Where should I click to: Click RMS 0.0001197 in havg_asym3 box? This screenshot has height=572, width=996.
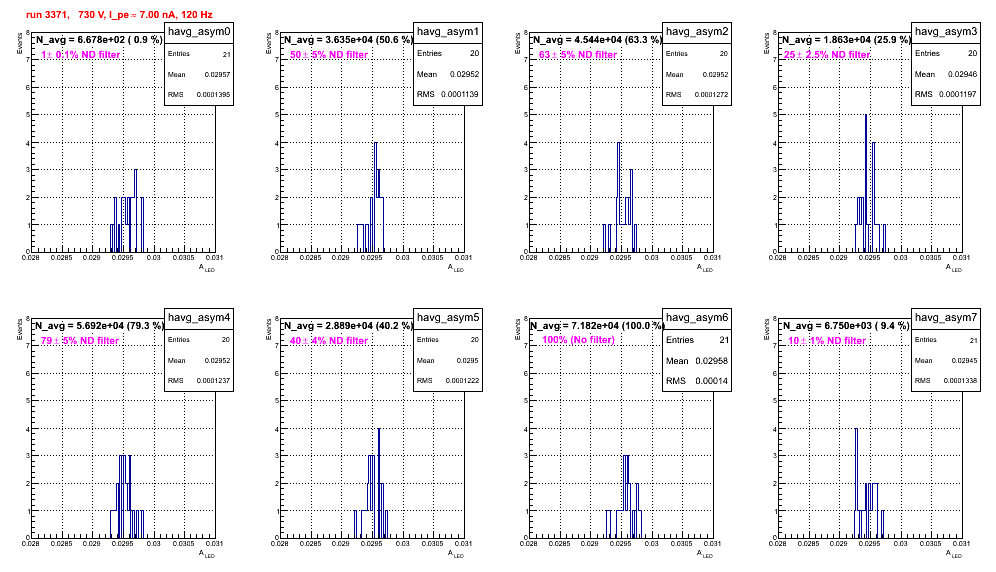tap(946, 94)
